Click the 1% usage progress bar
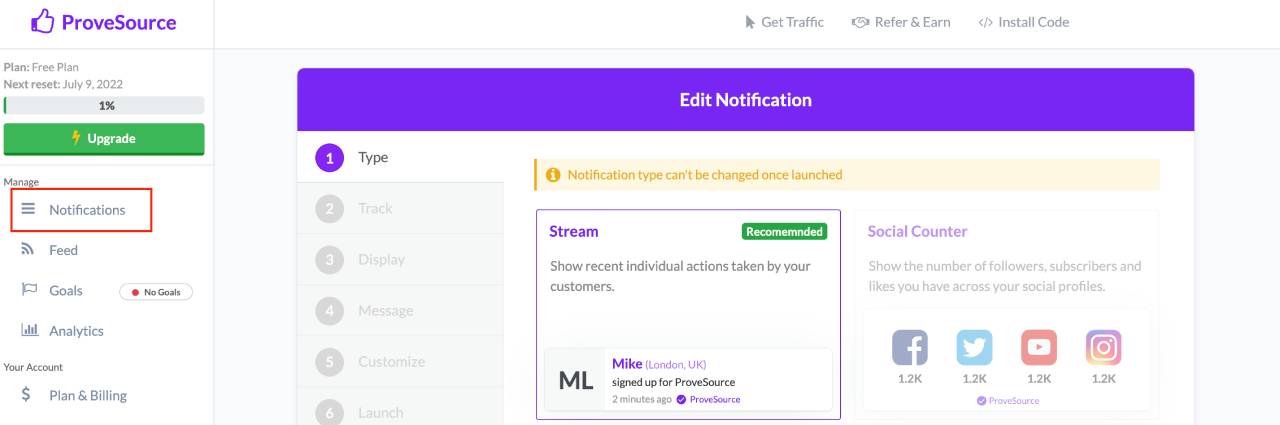This screenshot has width=1280, height=425. (x=104, y=105)
